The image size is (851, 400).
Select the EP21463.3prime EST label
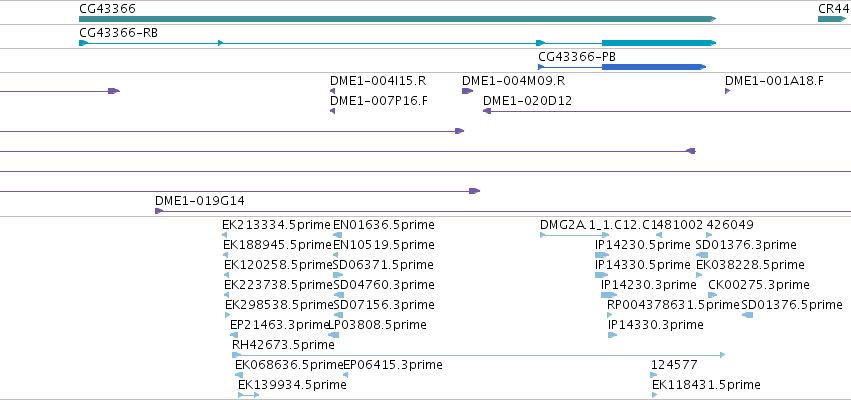click(x=280, y=325)
